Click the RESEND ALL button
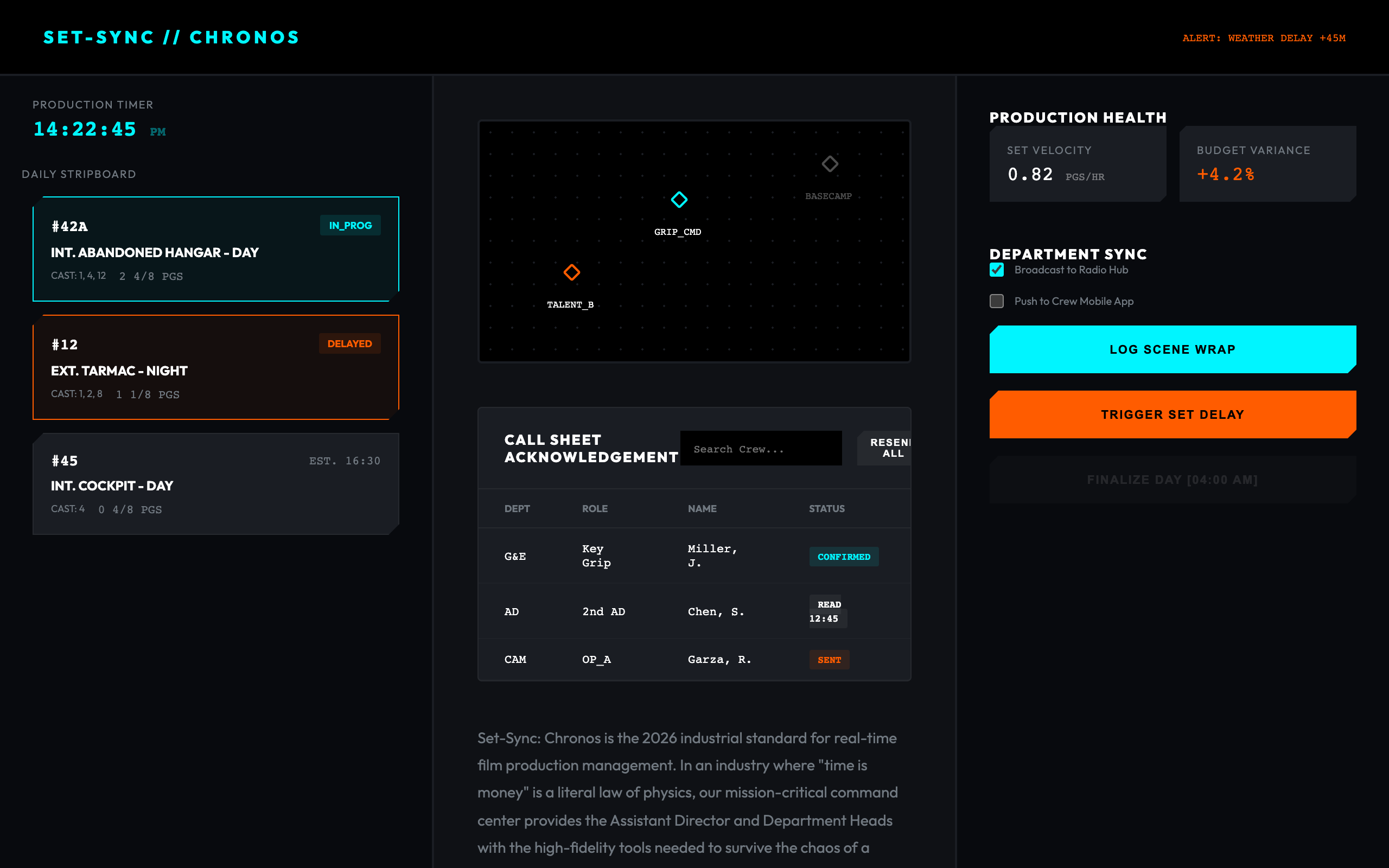 (886, 448)
